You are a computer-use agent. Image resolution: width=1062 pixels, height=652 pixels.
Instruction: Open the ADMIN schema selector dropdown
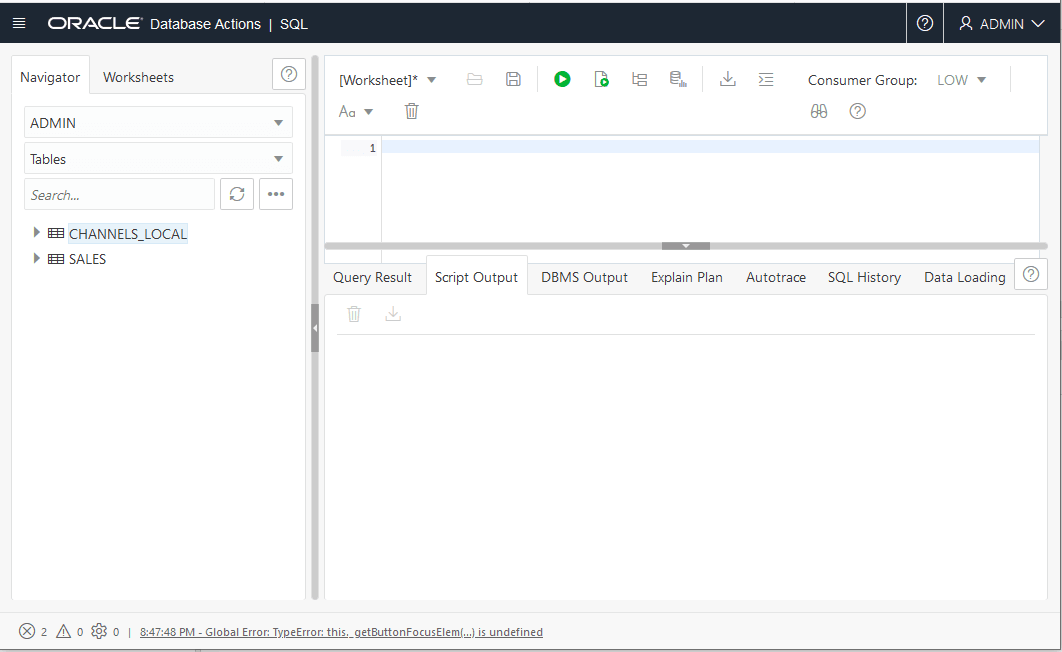[157, 121]
